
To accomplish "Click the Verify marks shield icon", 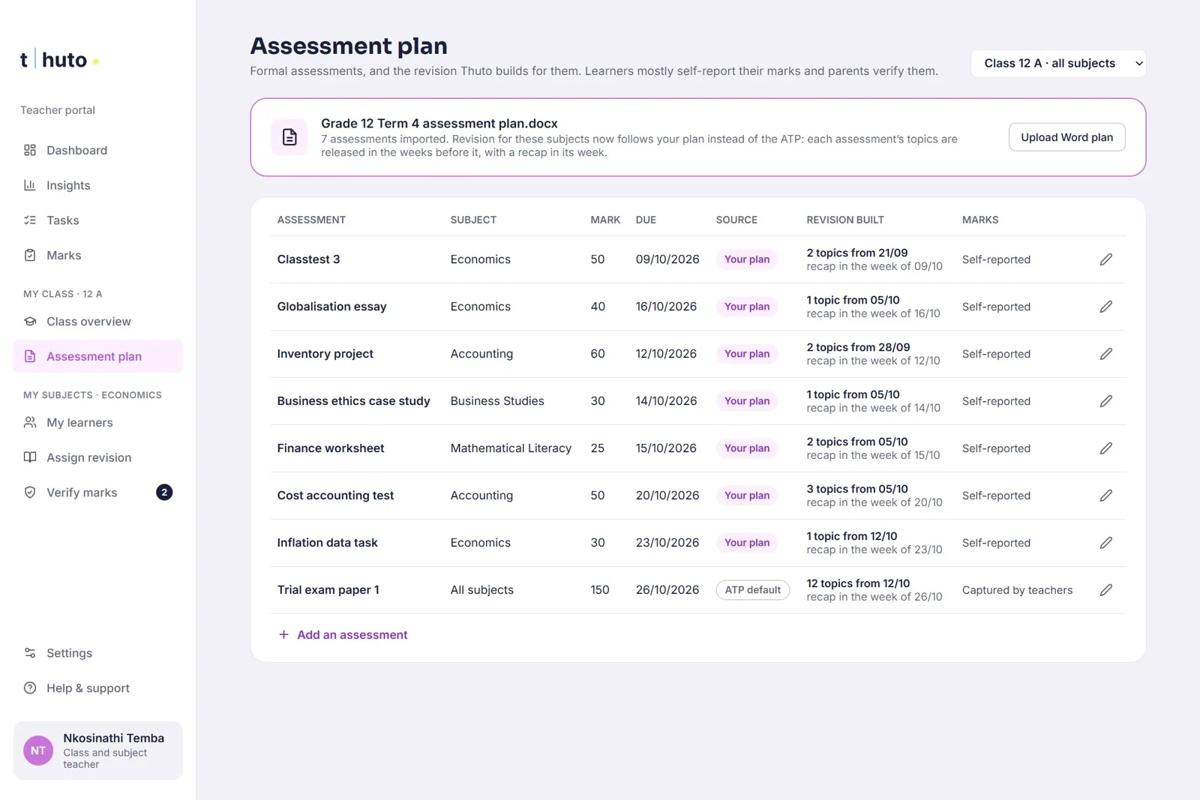I will 30,492.
